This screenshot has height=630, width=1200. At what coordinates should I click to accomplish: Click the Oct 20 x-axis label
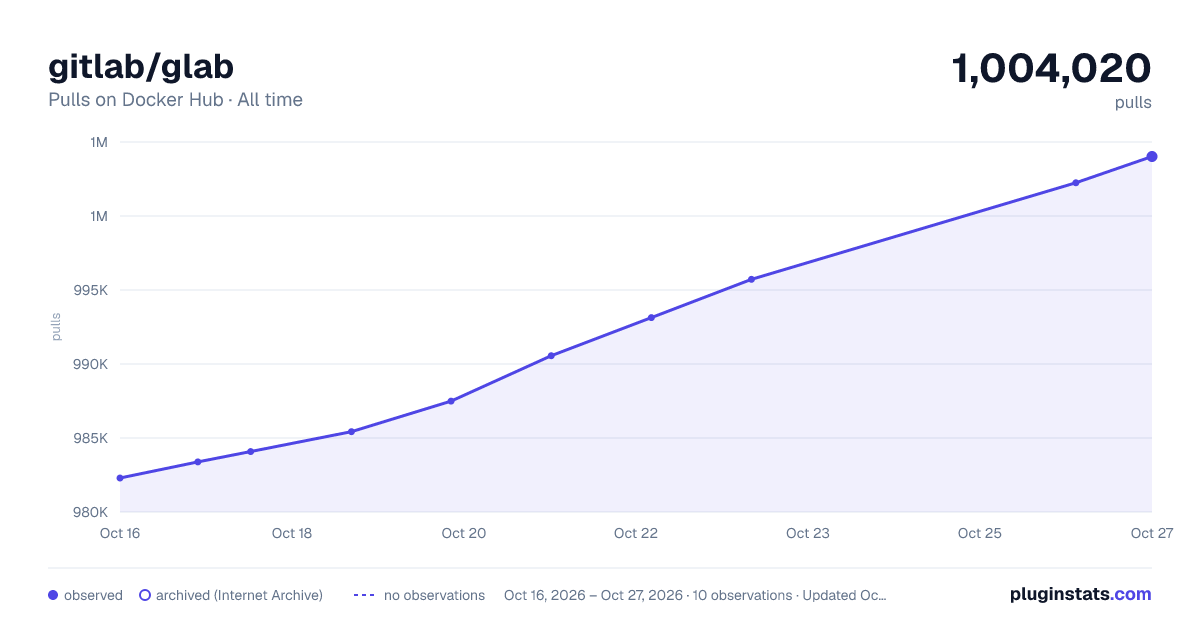pyautogui.click(x=464, y=533)
